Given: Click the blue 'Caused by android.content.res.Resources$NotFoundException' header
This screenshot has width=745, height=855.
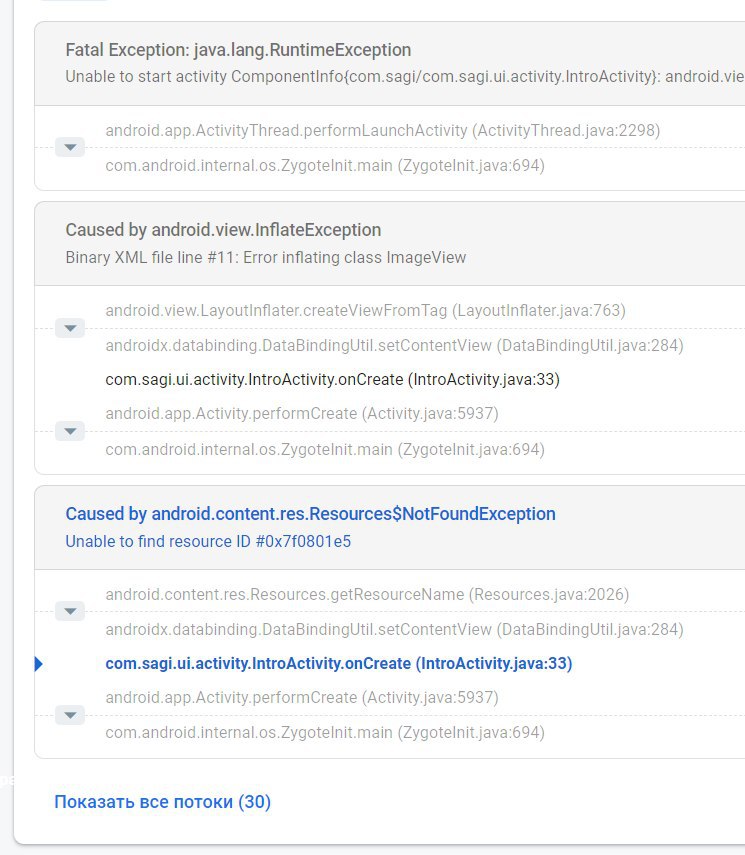Looking at the screenshot, I should [x=310, y=514].
